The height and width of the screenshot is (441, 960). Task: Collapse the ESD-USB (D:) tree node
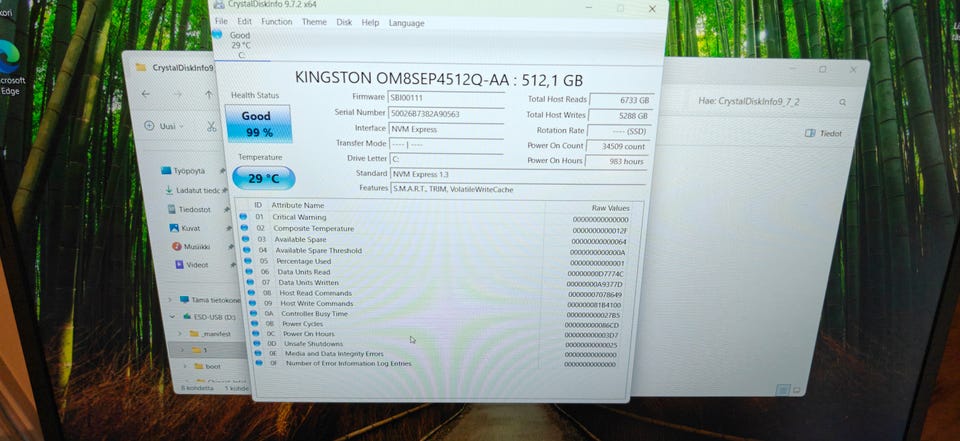[173, 317]
